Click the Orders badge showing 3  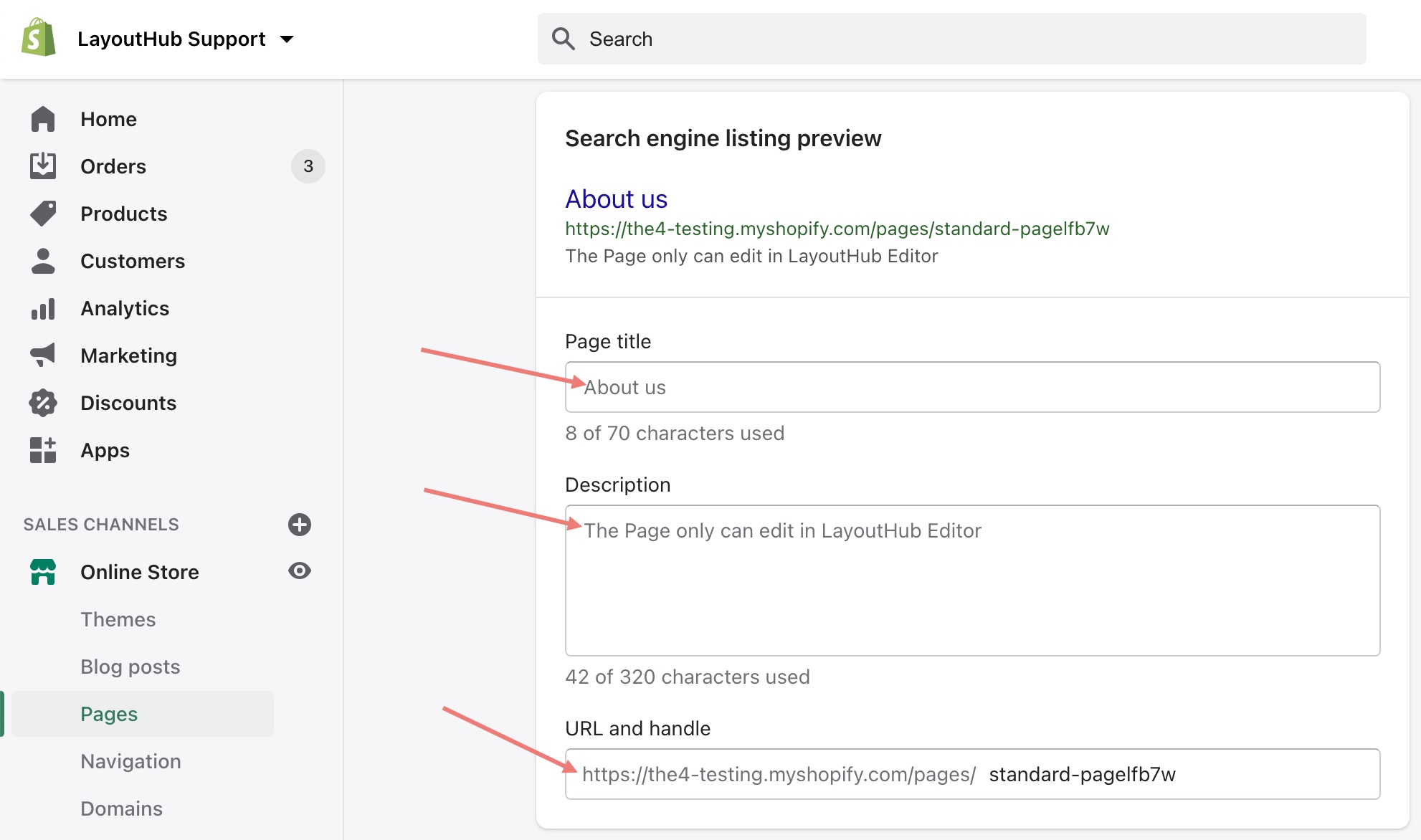coord(308,166)
